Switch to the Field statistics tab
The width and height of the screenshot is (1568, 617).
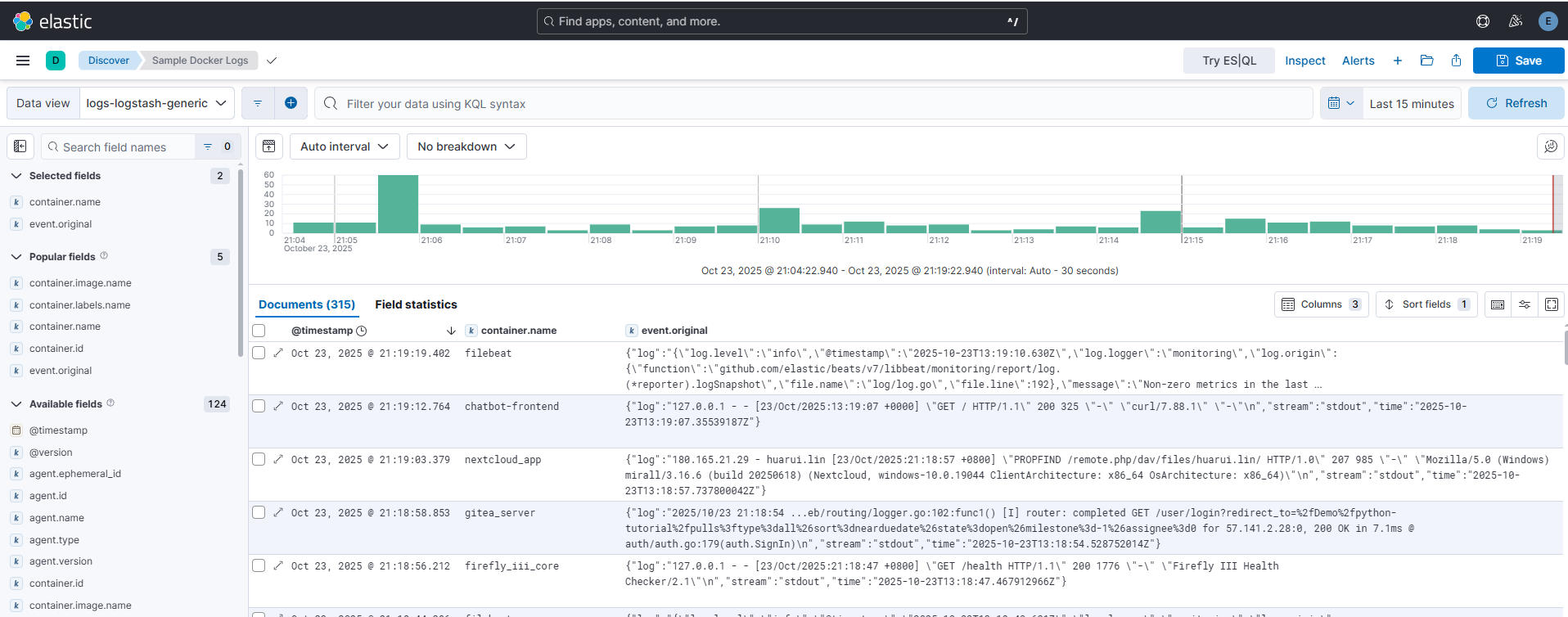click(416, 304)
